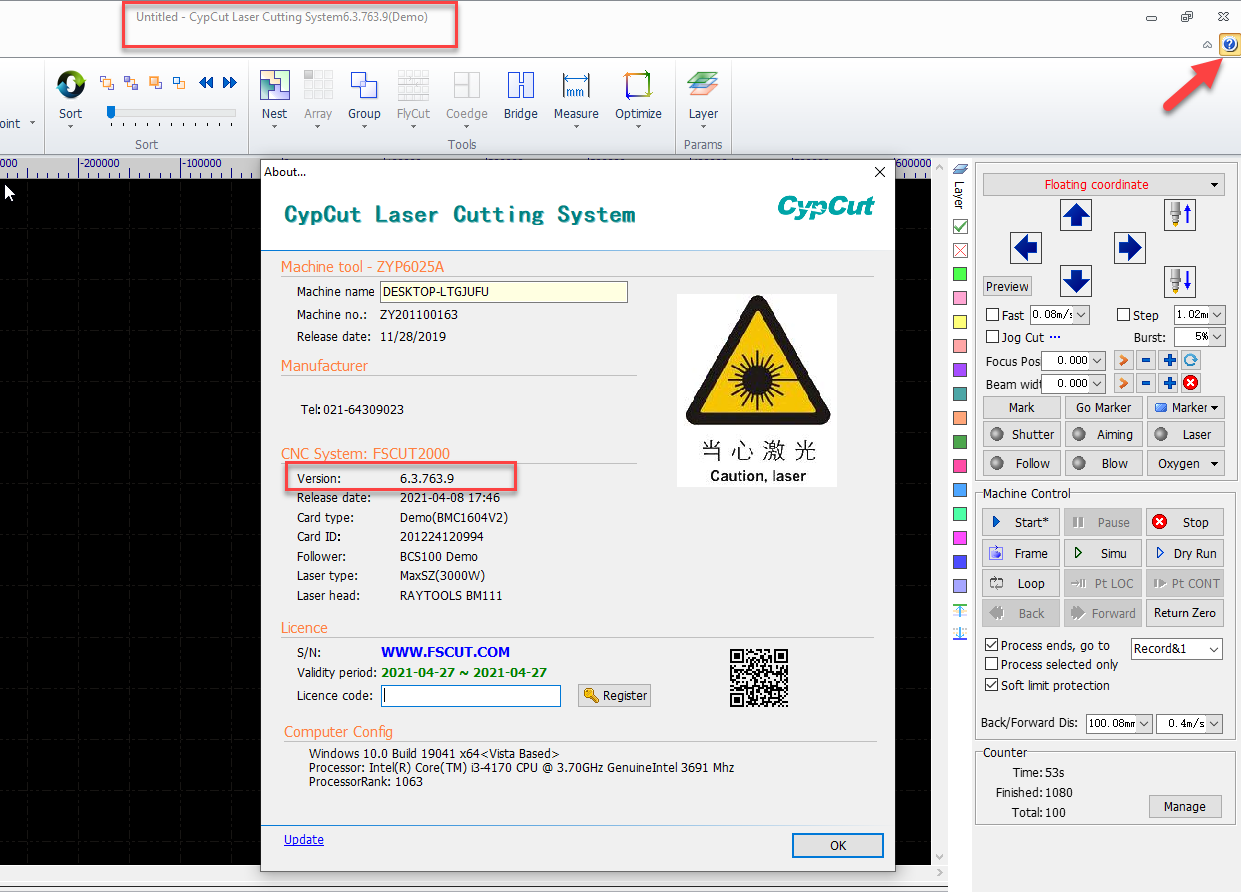Click the layer stack icon above Layer label
The image size is (1241, 892).
click(x=960, y=169)
